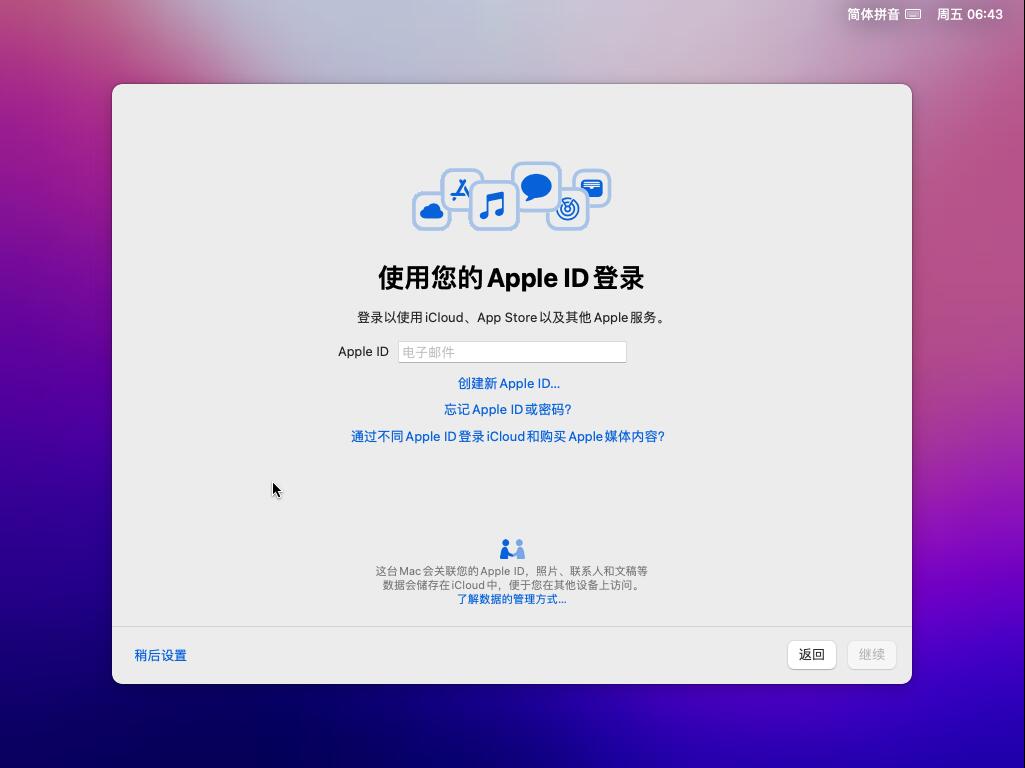The width and height of the screenshot is (1025, 768).
Task: Click the 继续 button
Action: coord(870,654)
